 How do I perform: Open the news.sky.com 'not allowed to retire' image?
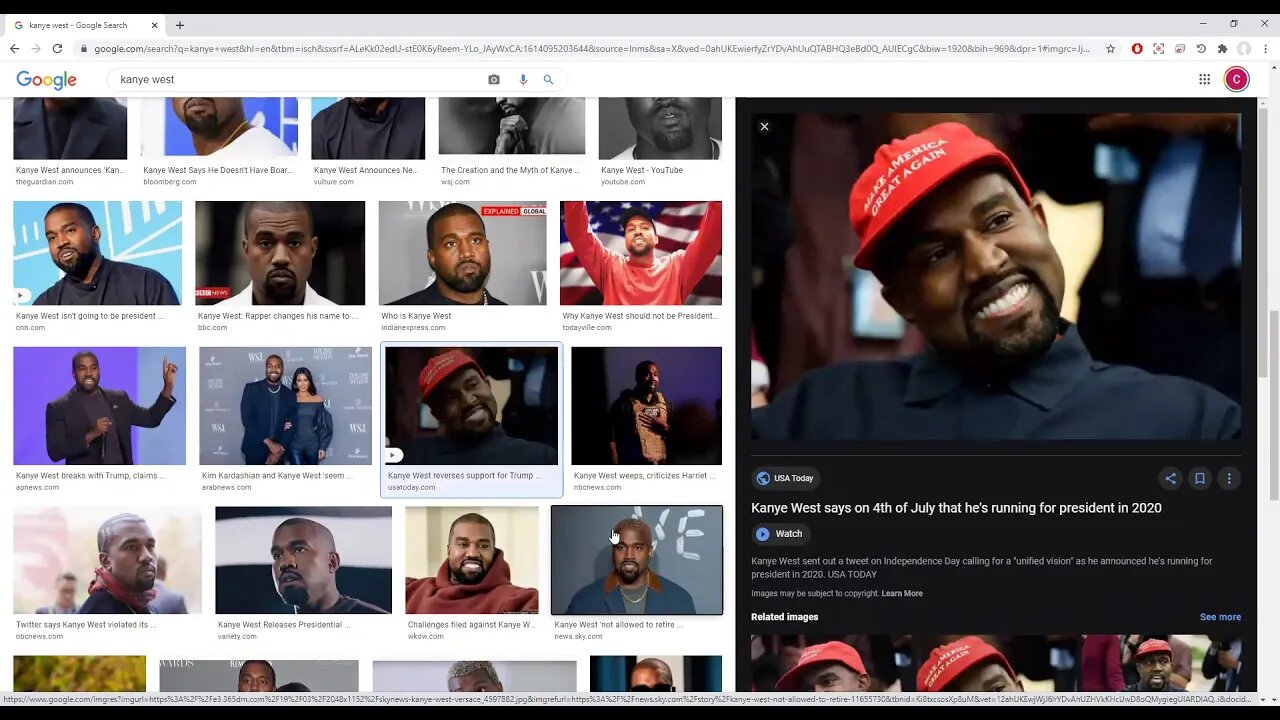click(x=637, y=560)
